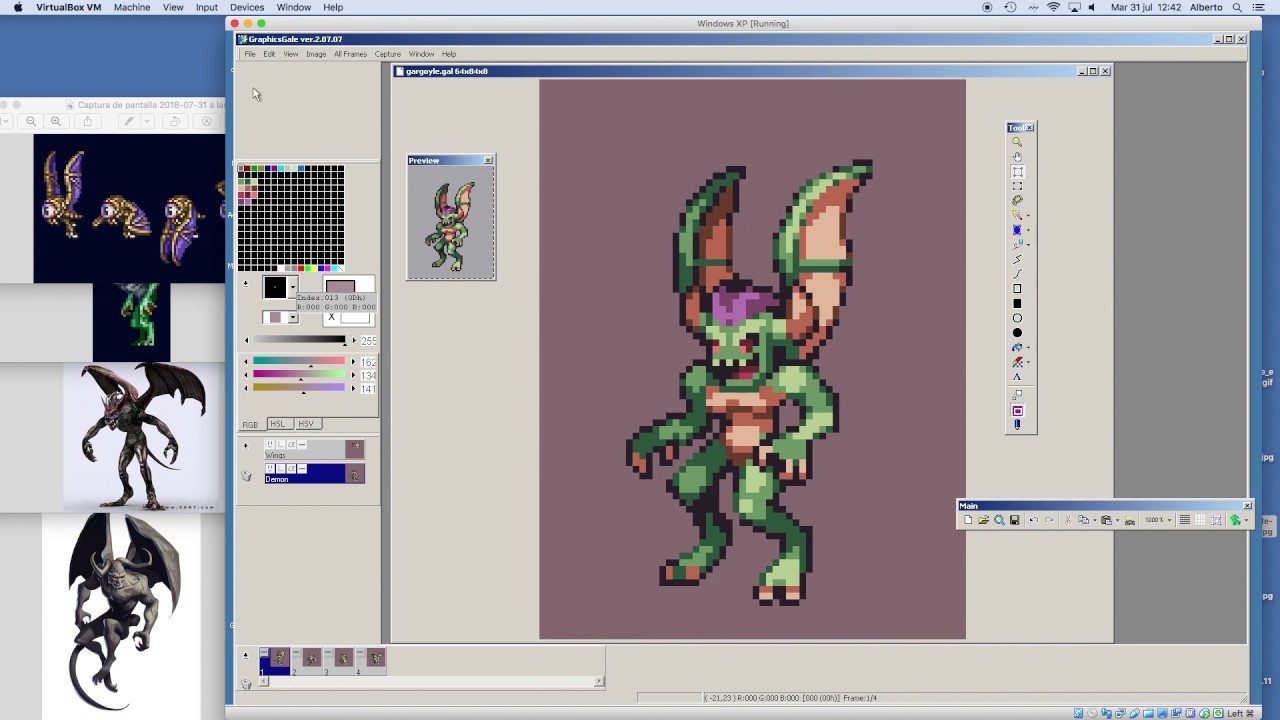Open the Edit menu in GraphicsGale
This screenshot has width=1280, height=720.
[269, 54]
